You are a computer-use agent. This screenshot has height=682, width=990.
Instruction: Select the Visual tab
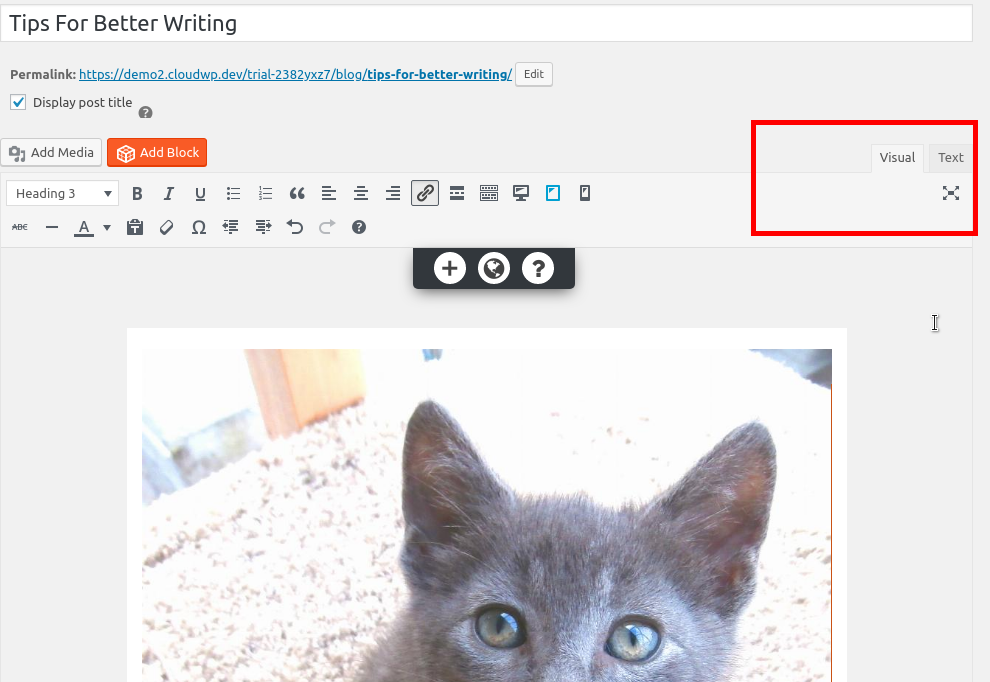click(x=897, y=157)
